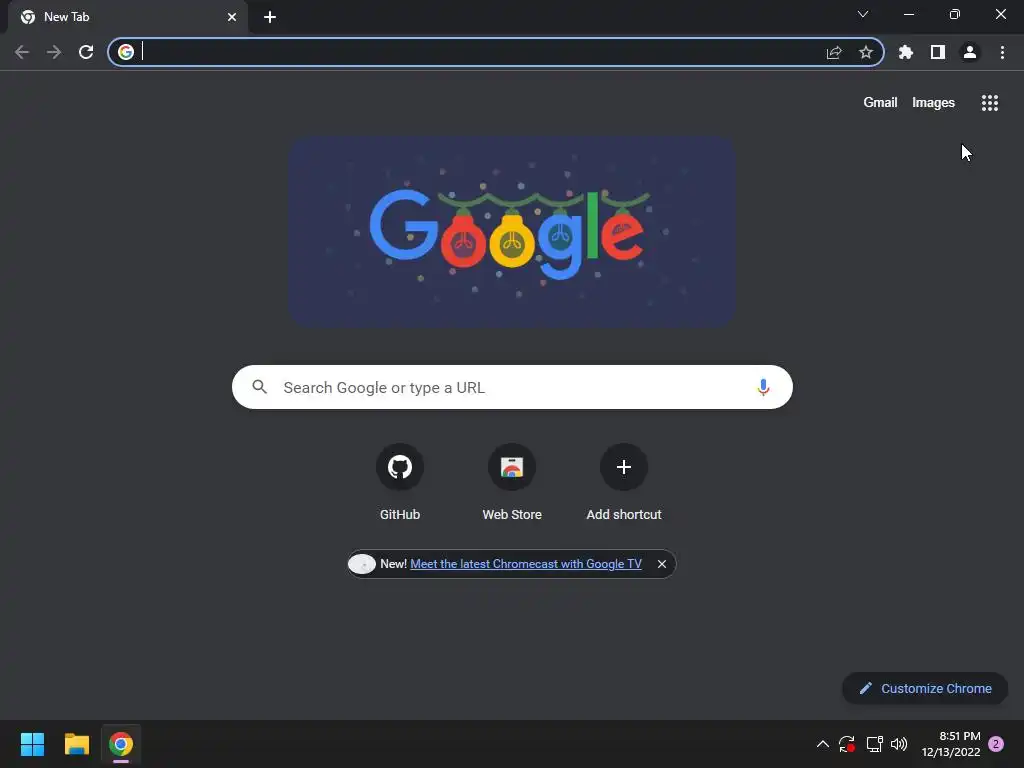Toggle the side panel icon
The height and width of the screenshot is (768, 1024).
[x=938, y=52]
